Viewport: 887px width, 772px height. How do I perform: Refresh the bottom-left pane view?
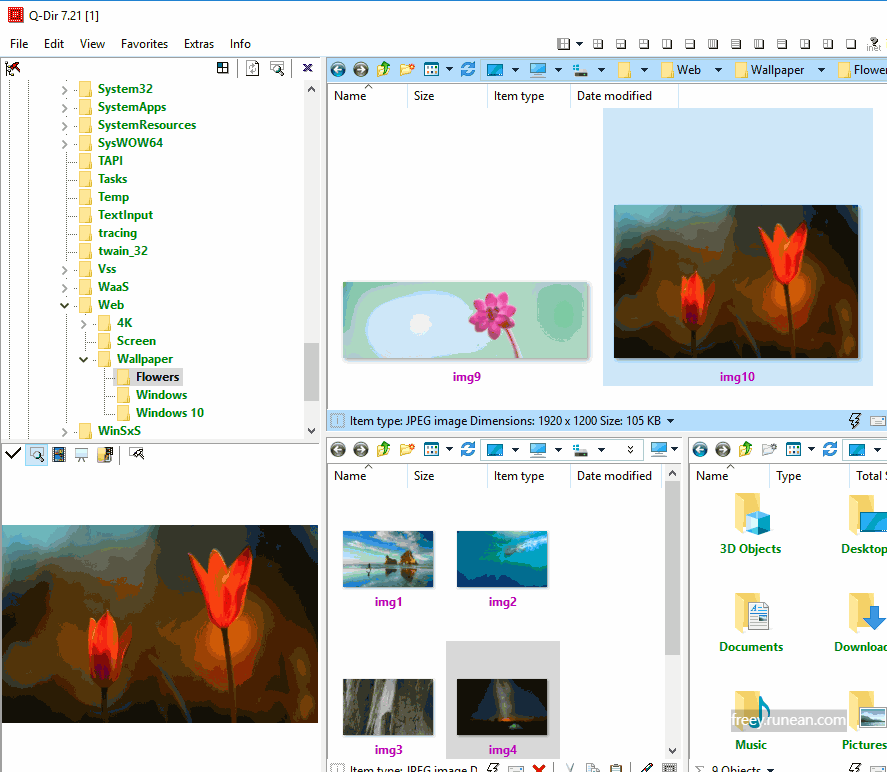(x=468, y=450)
